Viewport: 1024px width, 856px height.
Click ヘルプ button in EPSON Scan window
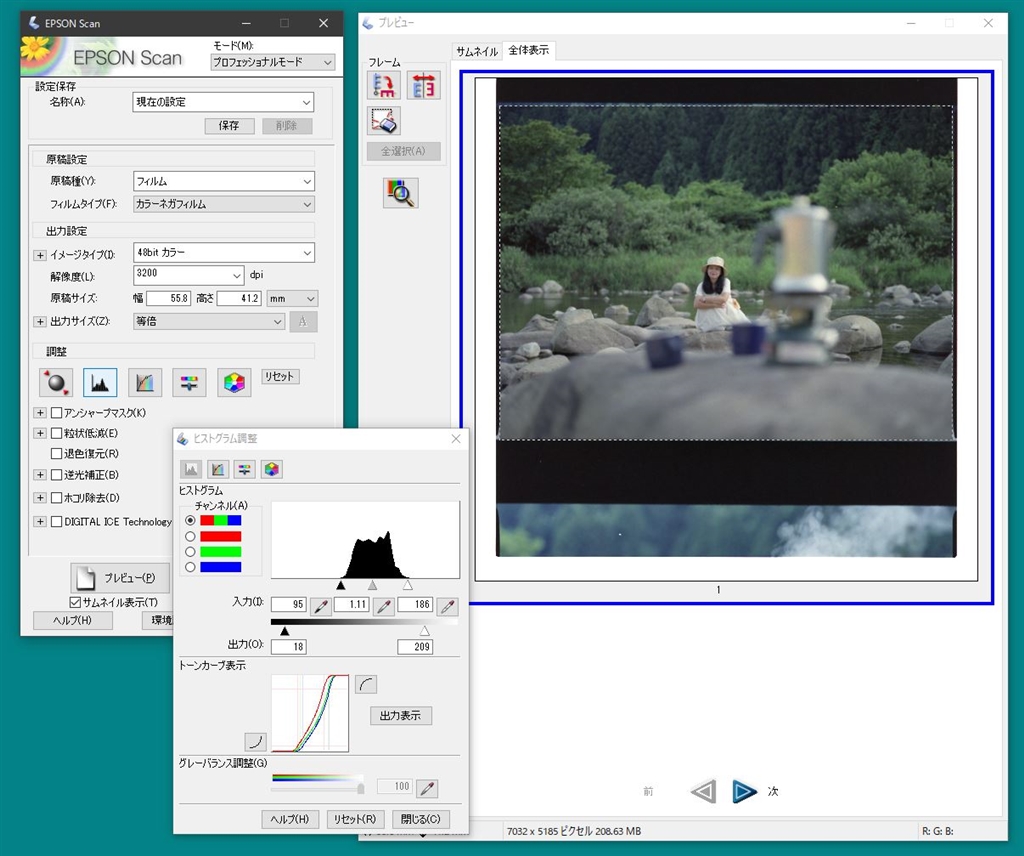[x=72, y=620]
